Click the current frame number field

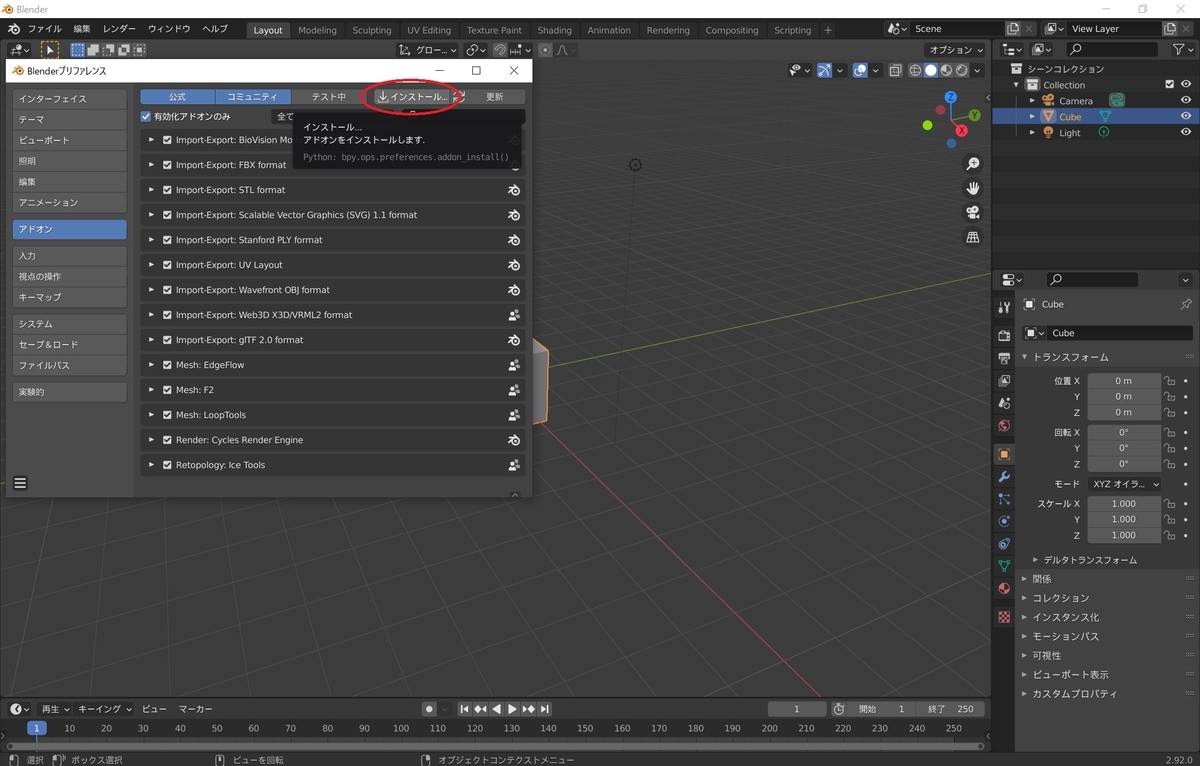point(797,709)
